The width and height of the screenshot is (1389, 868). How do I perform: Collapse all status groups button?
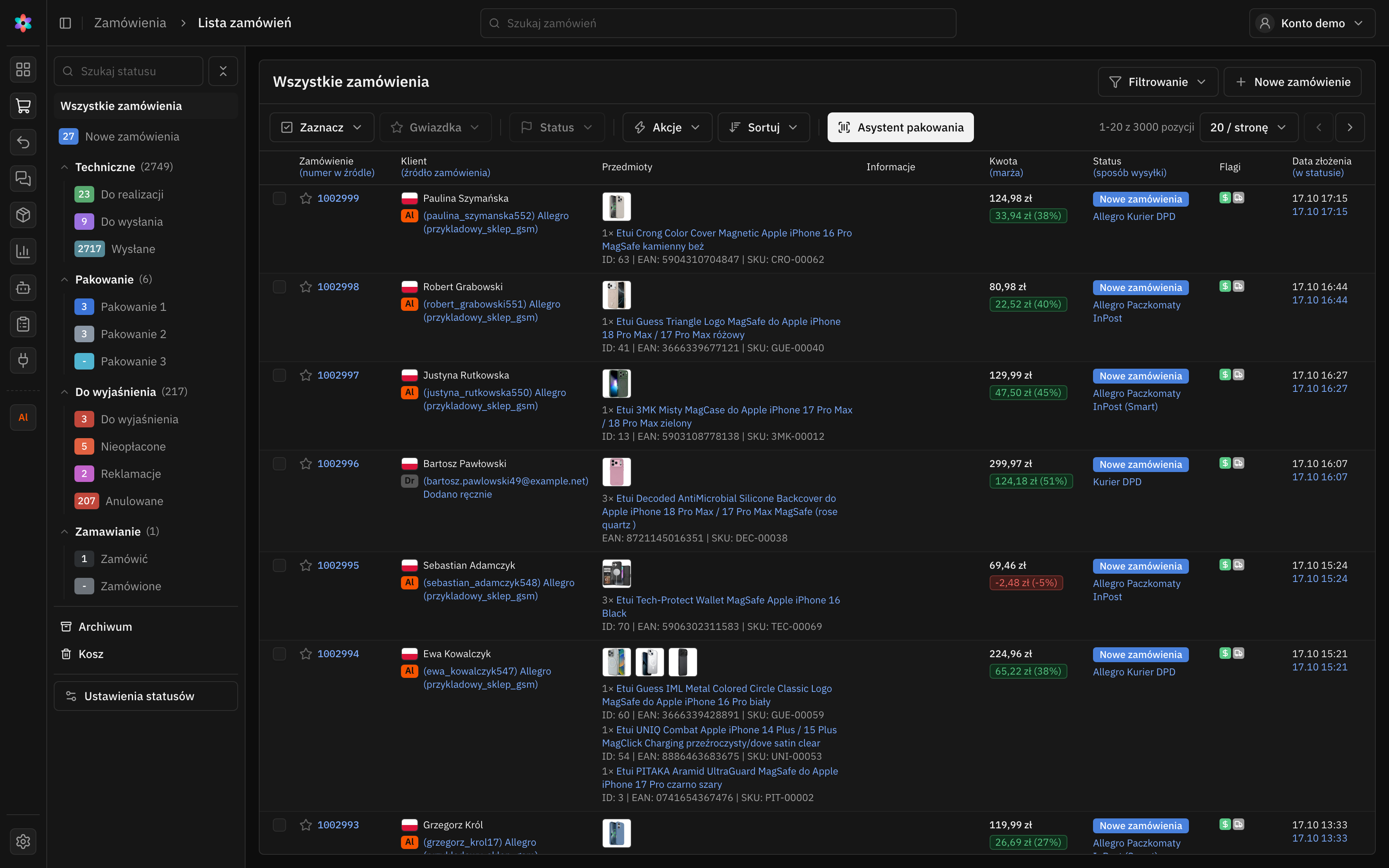(223, 71)
